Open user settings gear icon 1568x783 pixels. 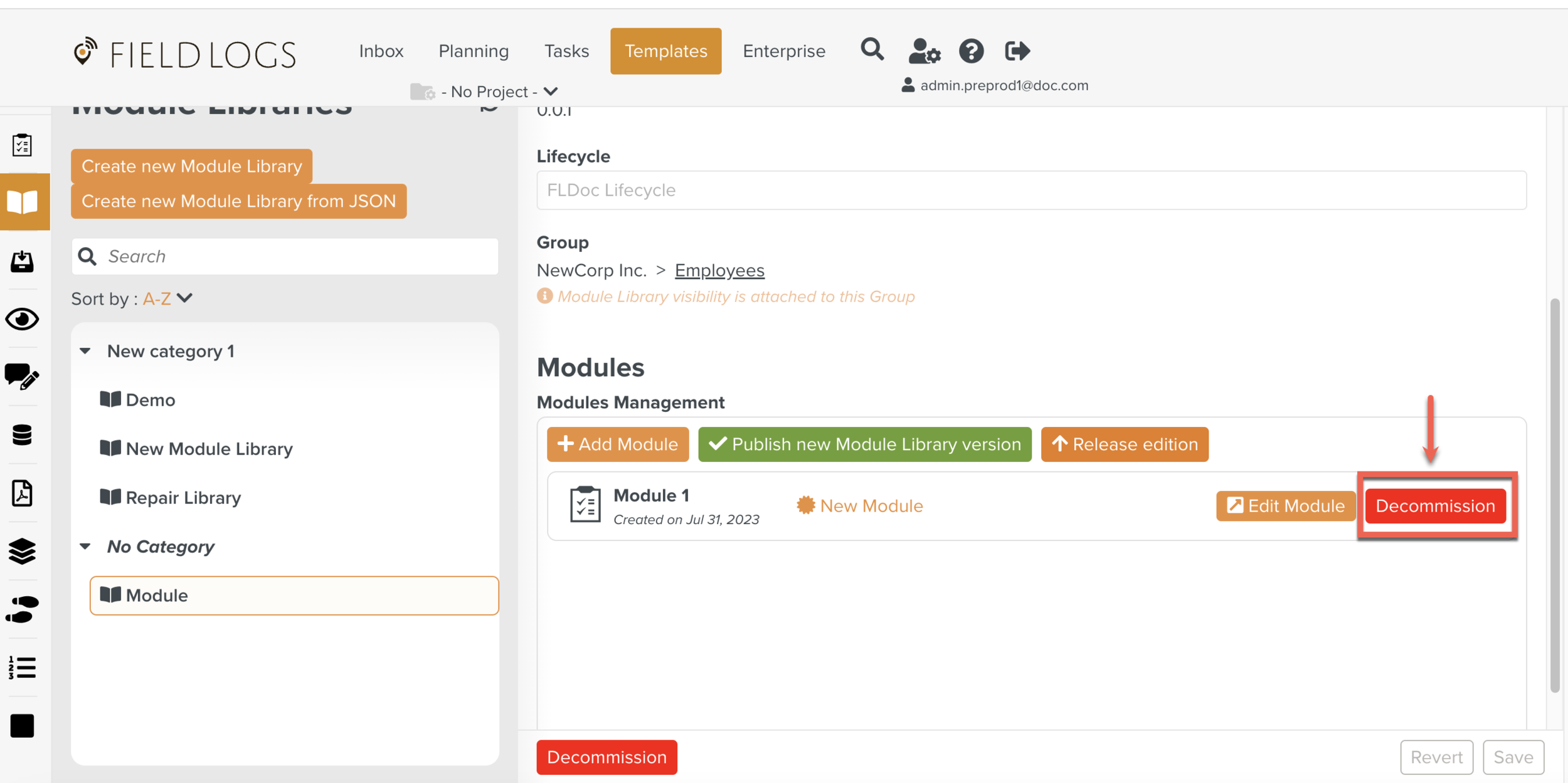924,51
